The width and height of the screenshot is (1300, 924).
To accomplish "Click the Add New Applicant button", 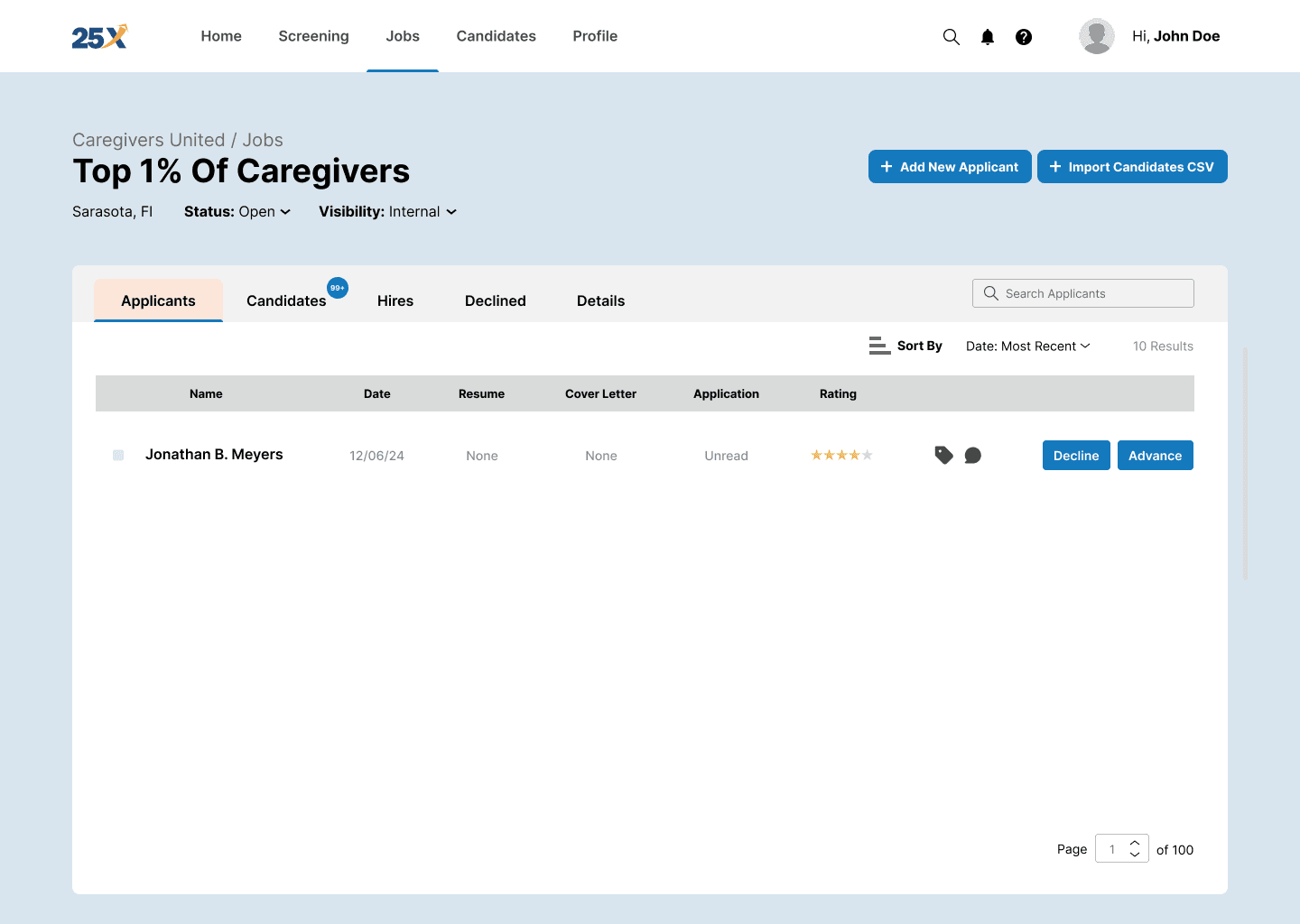I will coord(949,166).
